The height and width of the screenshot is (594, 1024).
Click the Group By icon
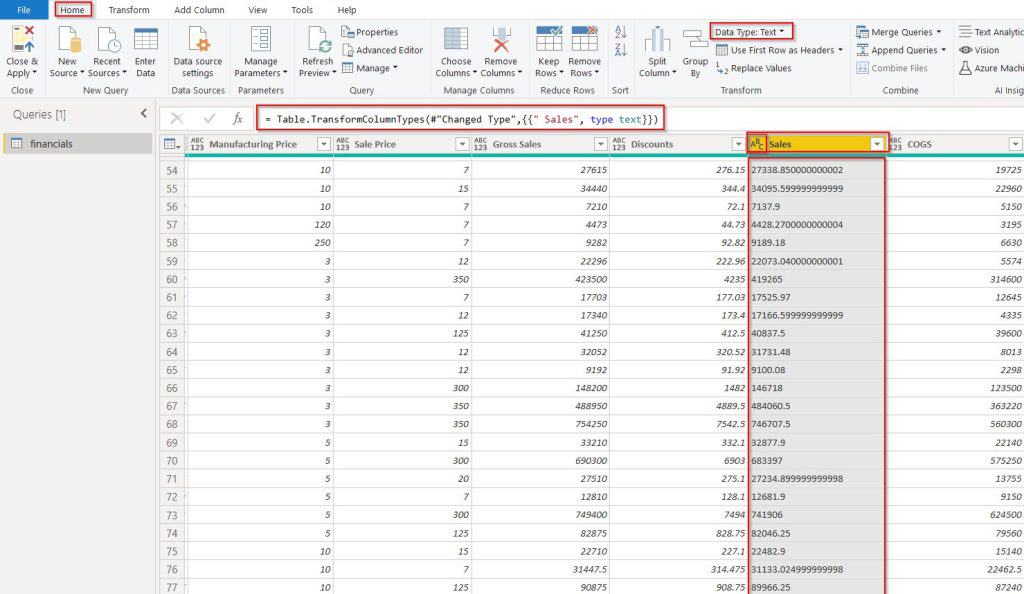(695, 40)
